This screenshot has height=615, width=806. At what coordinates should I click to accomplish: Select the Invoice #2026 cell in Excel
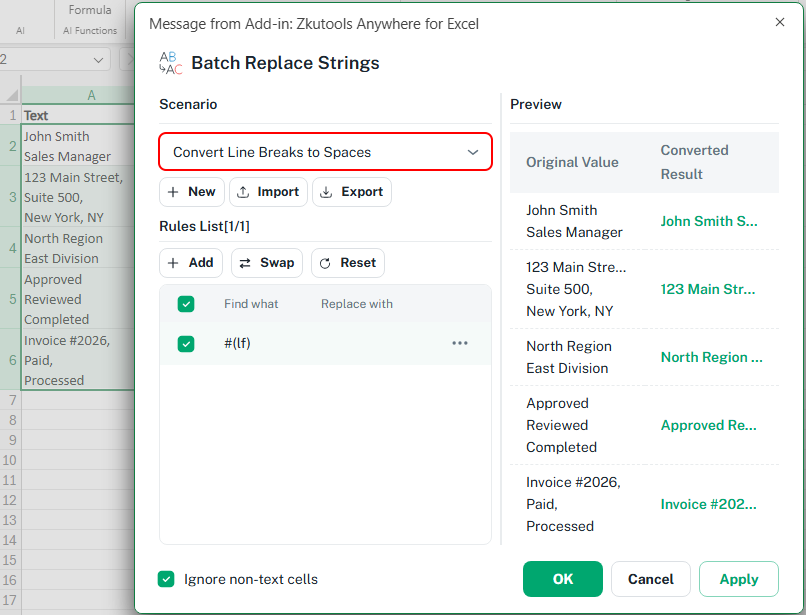(x=78, y=360)
